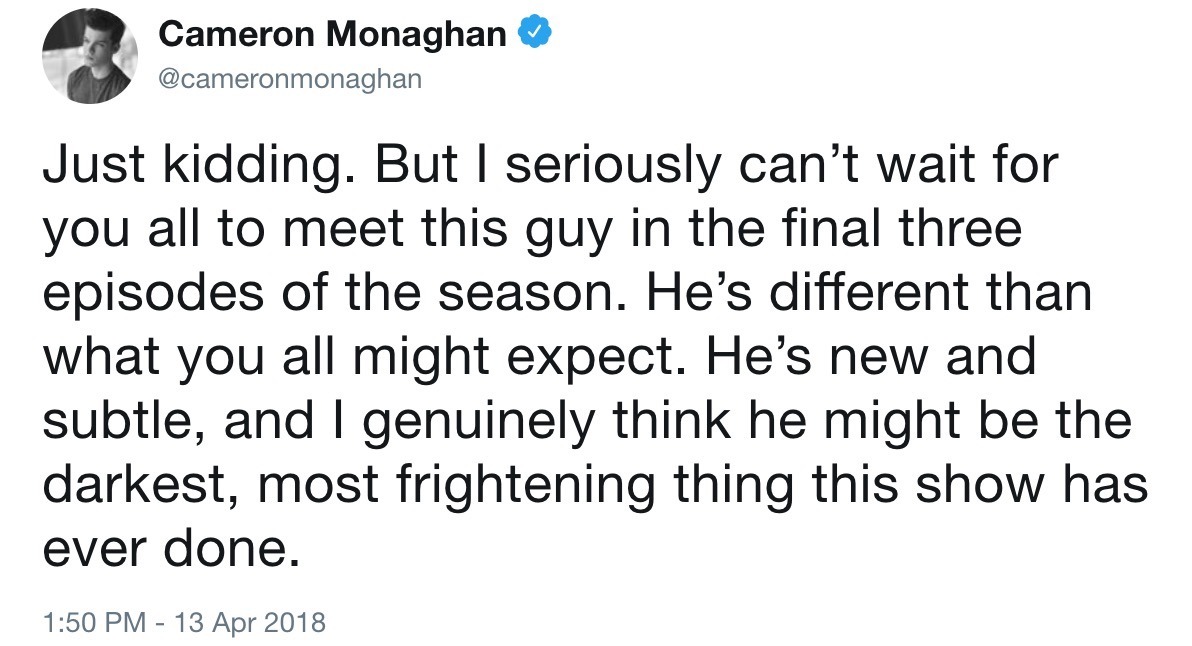Click the closing words "ever done."
This screenshot has height=646, width=1192.
click(x=171, y=548)
